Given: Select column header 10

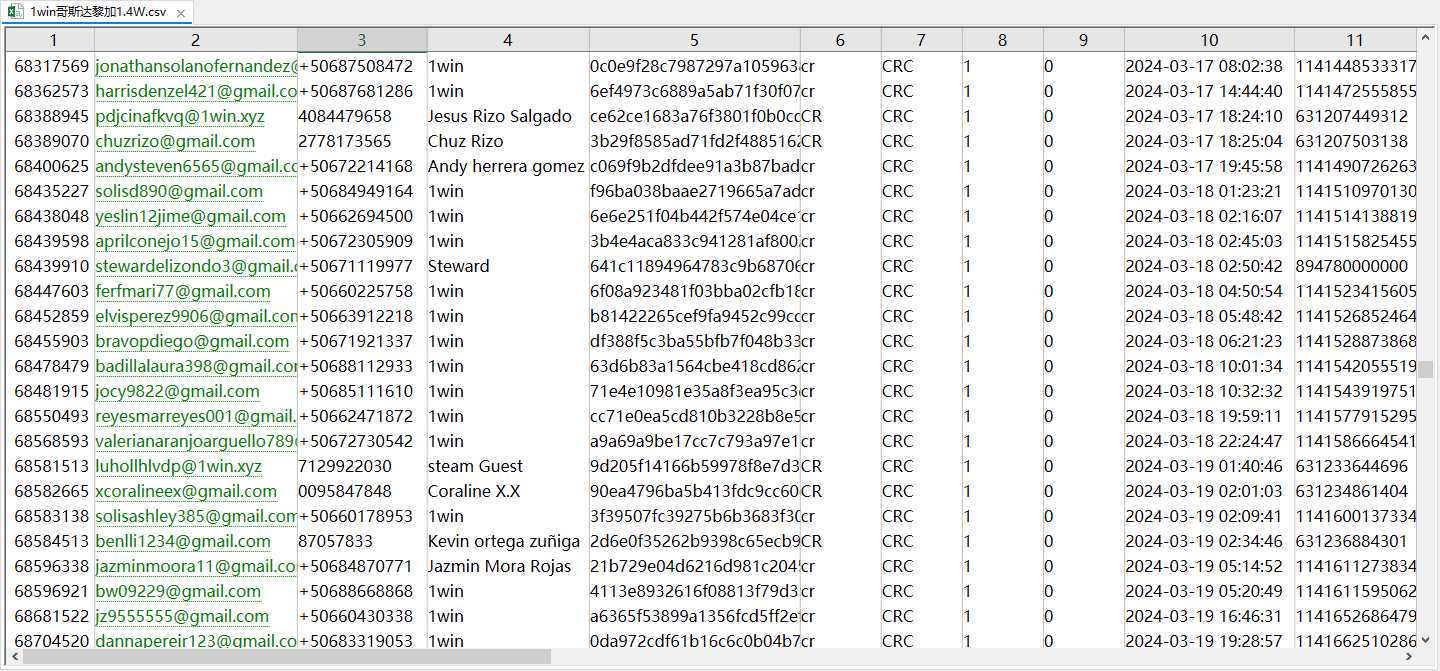Looking at the screenshot, I should [1209, 40].
